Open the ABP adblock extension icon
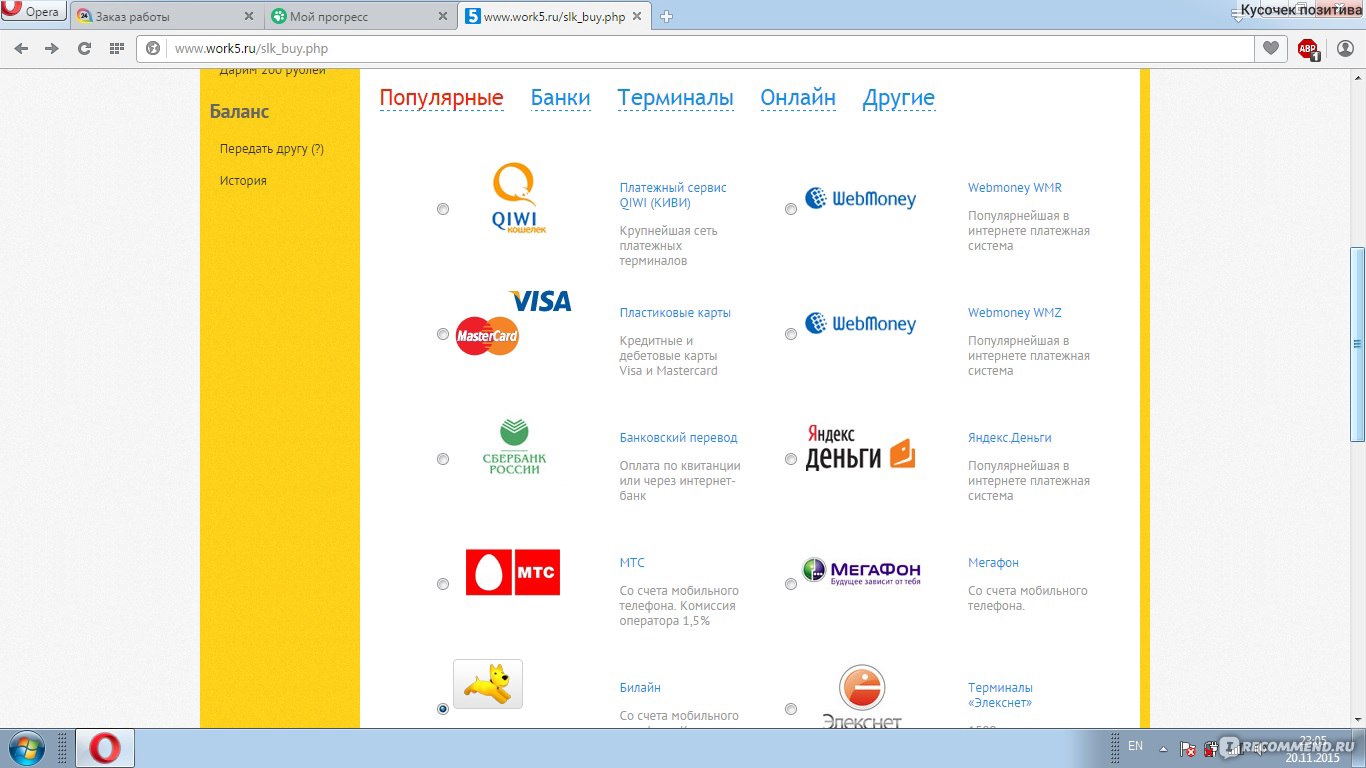The width and height of the screenshot is (1366, 768). [1308, 48]
